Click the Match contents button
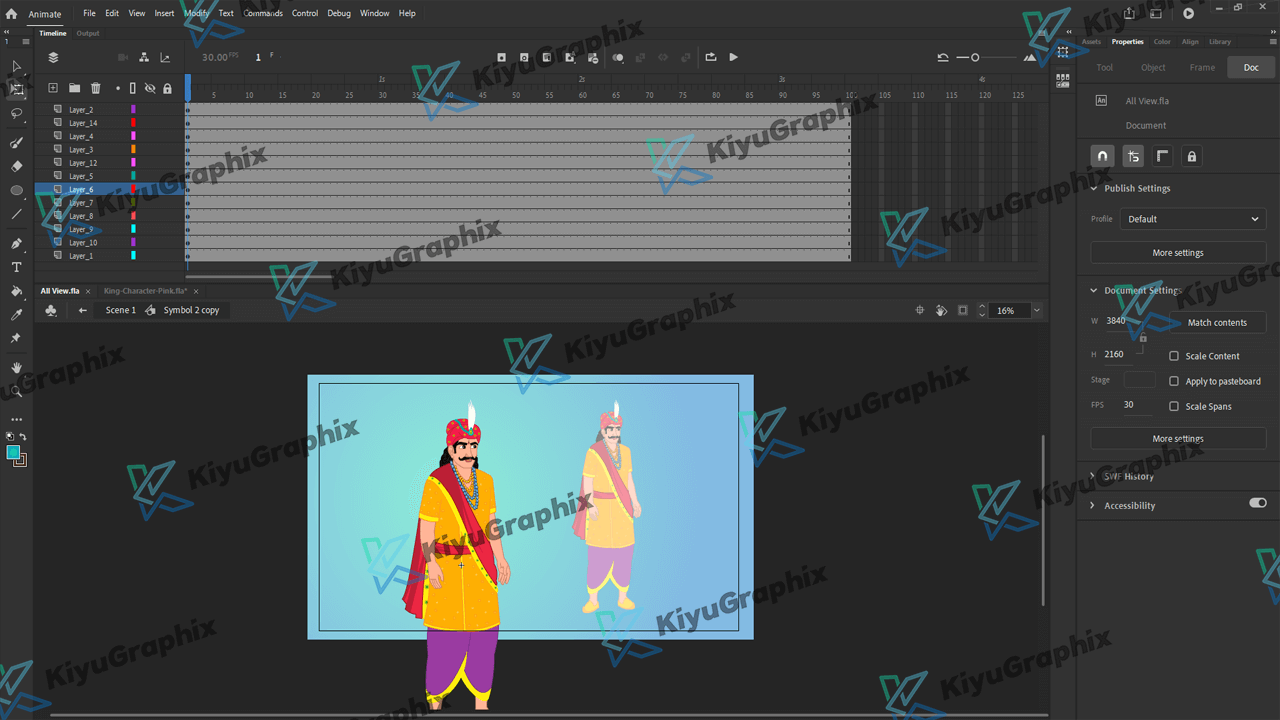Viewport: 1280px width, 720px height. pyautogui.click(x=1216, y=322)
